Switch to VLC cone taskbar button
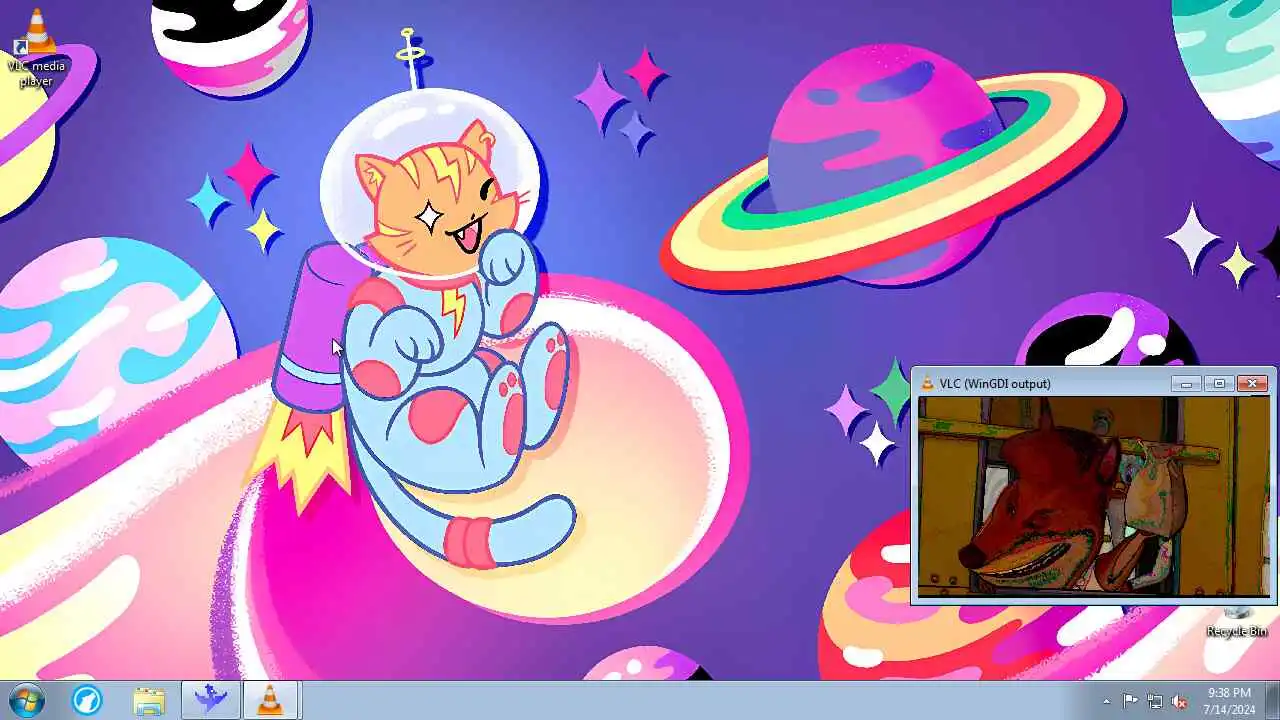This screenshot has width=1280, height=720. coord(270,700)
